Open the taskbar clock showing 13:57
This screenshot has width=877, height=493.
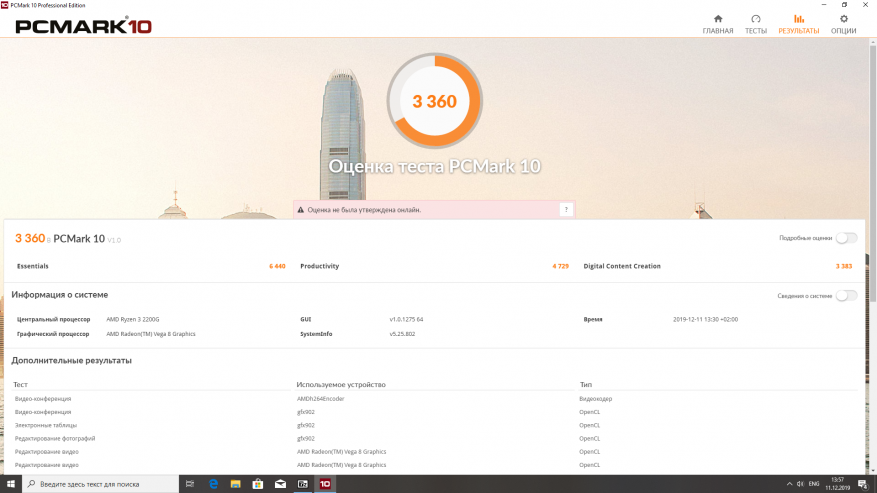point(837,484)
